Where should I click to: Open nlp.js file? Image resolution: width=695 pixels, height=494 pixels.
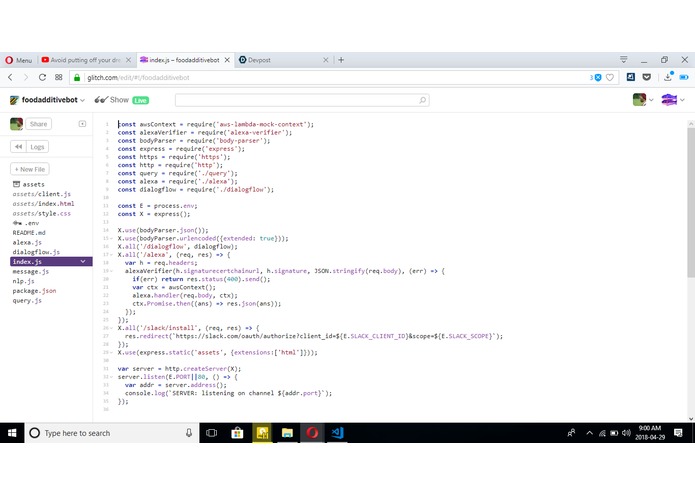pos(23,281)
